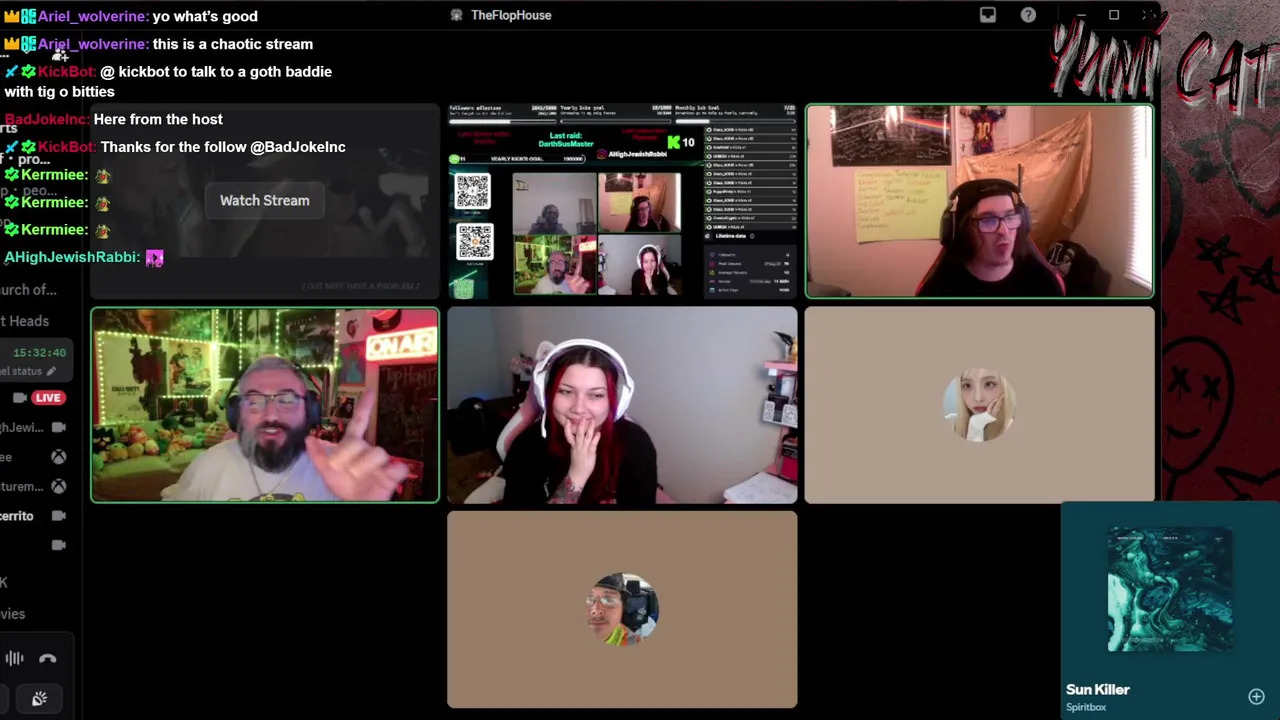The height and width of the screenshot is (720, 1280).
Task: Select the bearded man's webcam tile with green border
Action: point(265,405)
